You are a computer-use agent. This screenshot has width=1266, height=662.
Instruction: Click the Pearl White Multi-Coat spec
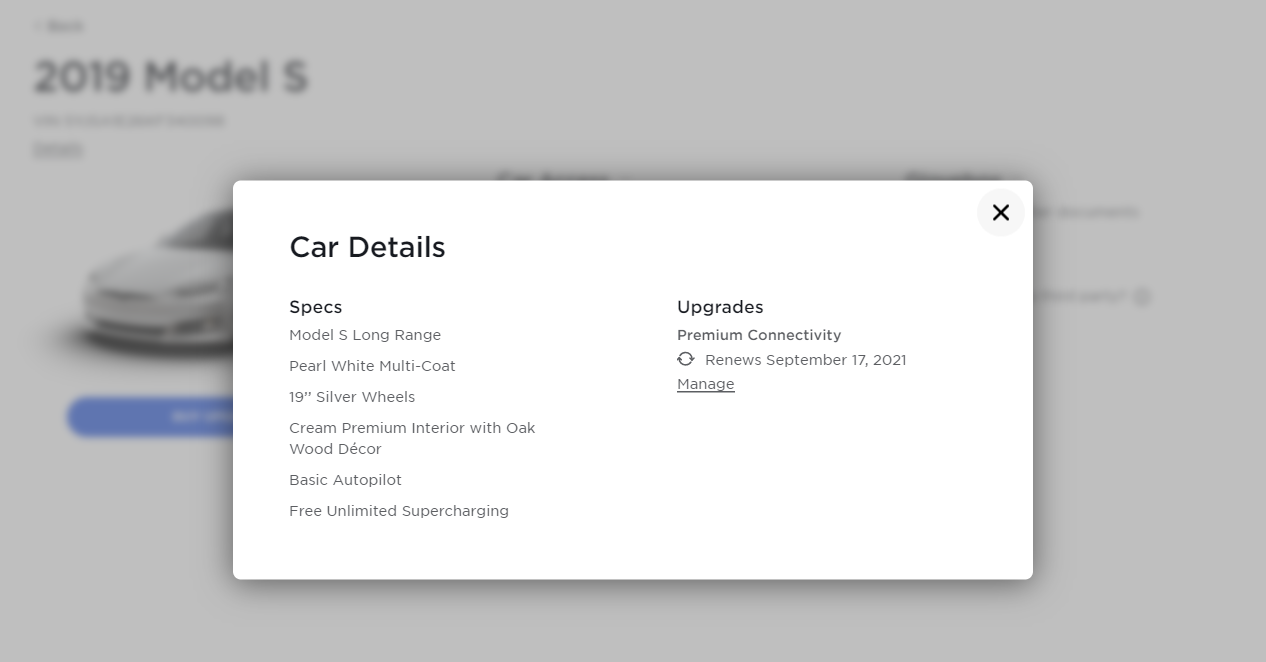pos(372,366)
